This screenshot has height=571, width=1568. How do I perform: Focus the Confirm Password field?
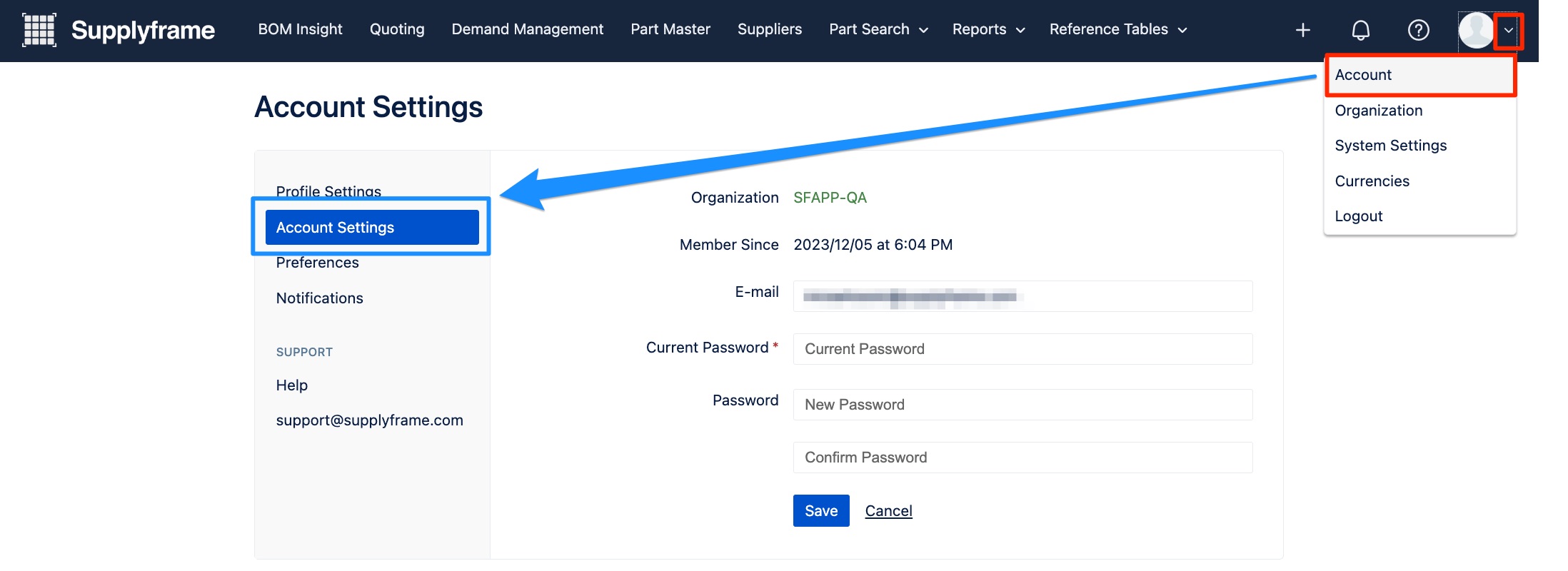[x=1022, y=458]
